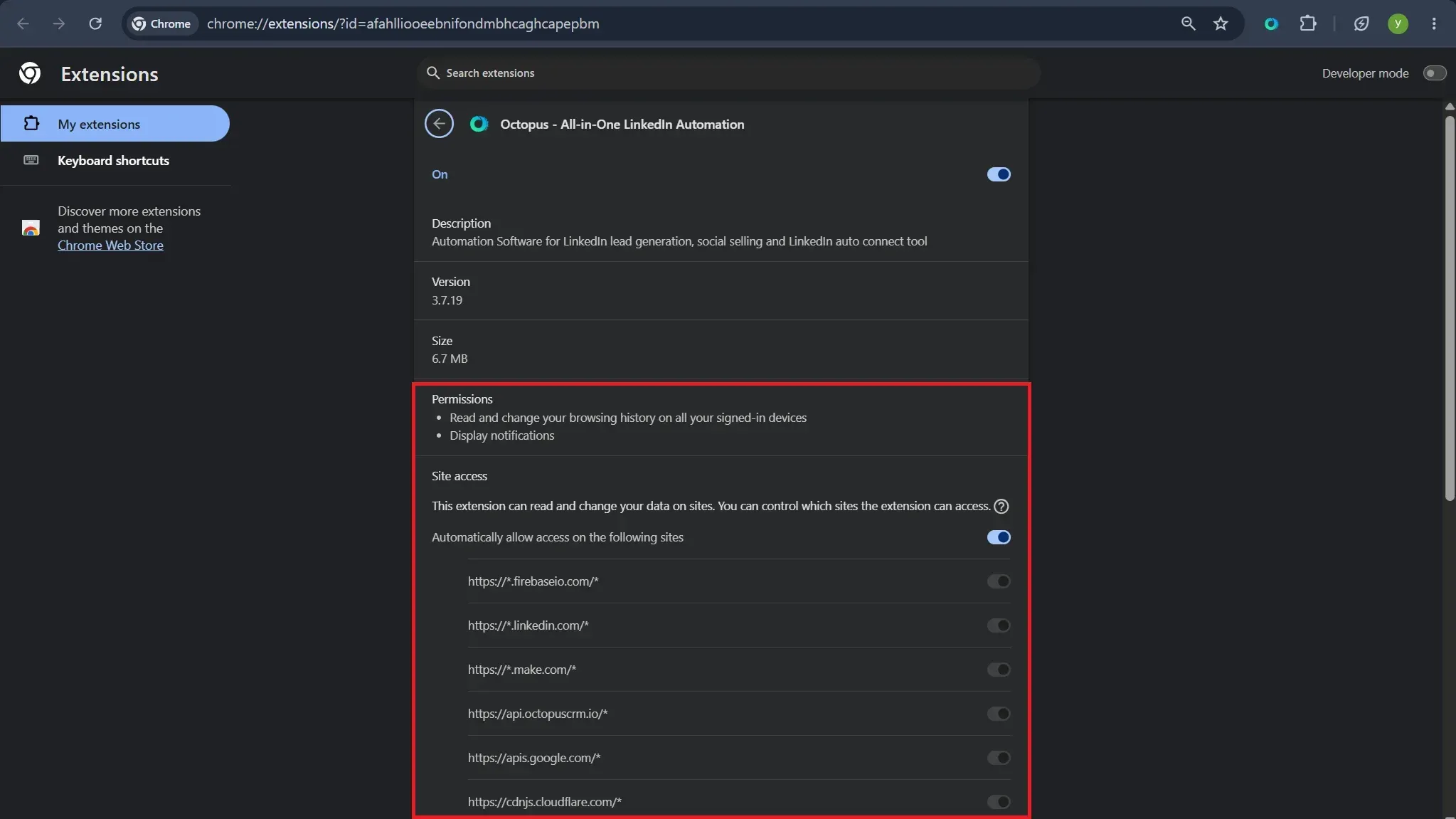Click the 'Display notifications' permission text
Viewport: 1456px width, 819px height.
(x=501, y=435)
